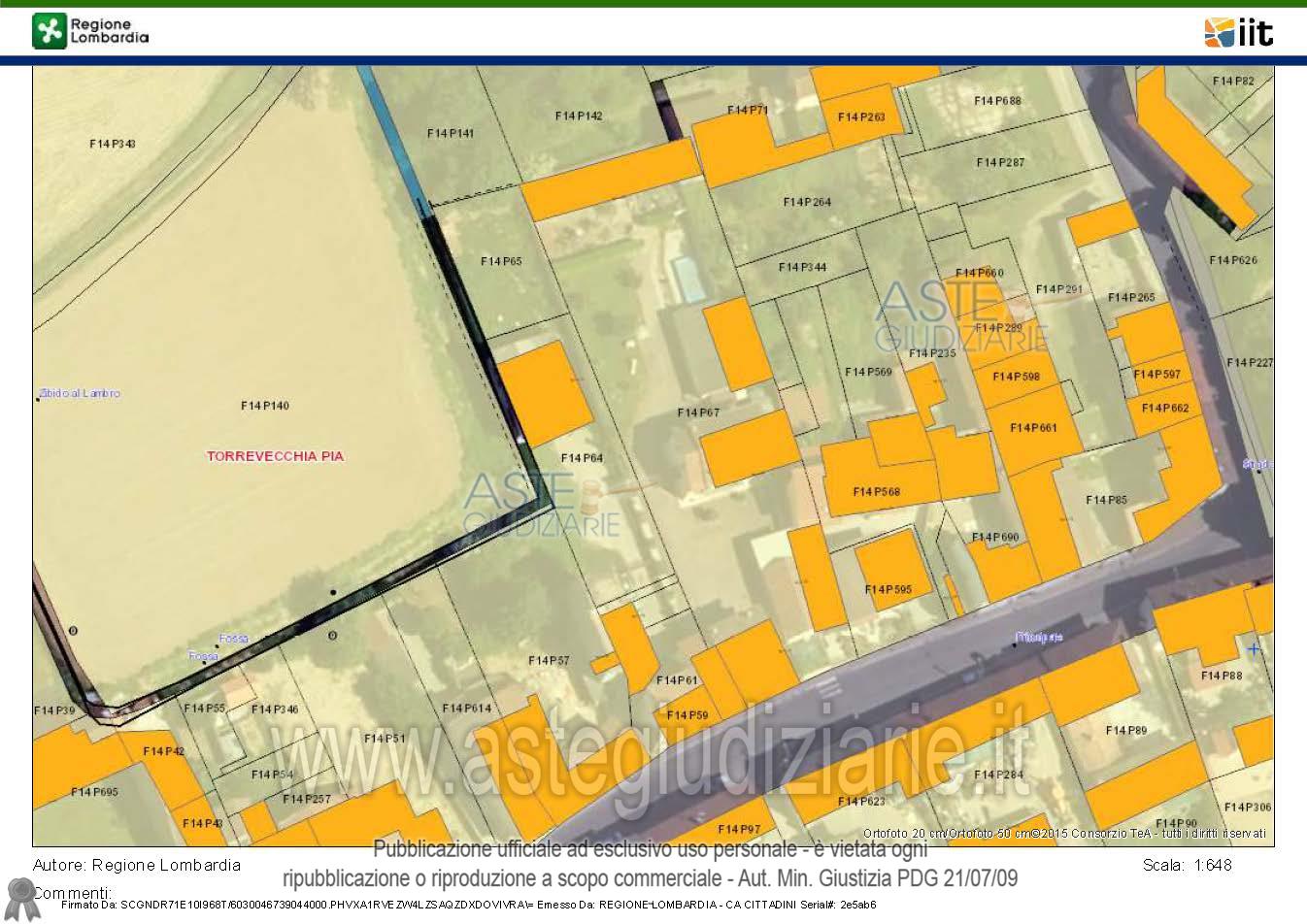Pick the orange building labeled F14 P661
This screenshot has height=924, width=1307.
1033,427
